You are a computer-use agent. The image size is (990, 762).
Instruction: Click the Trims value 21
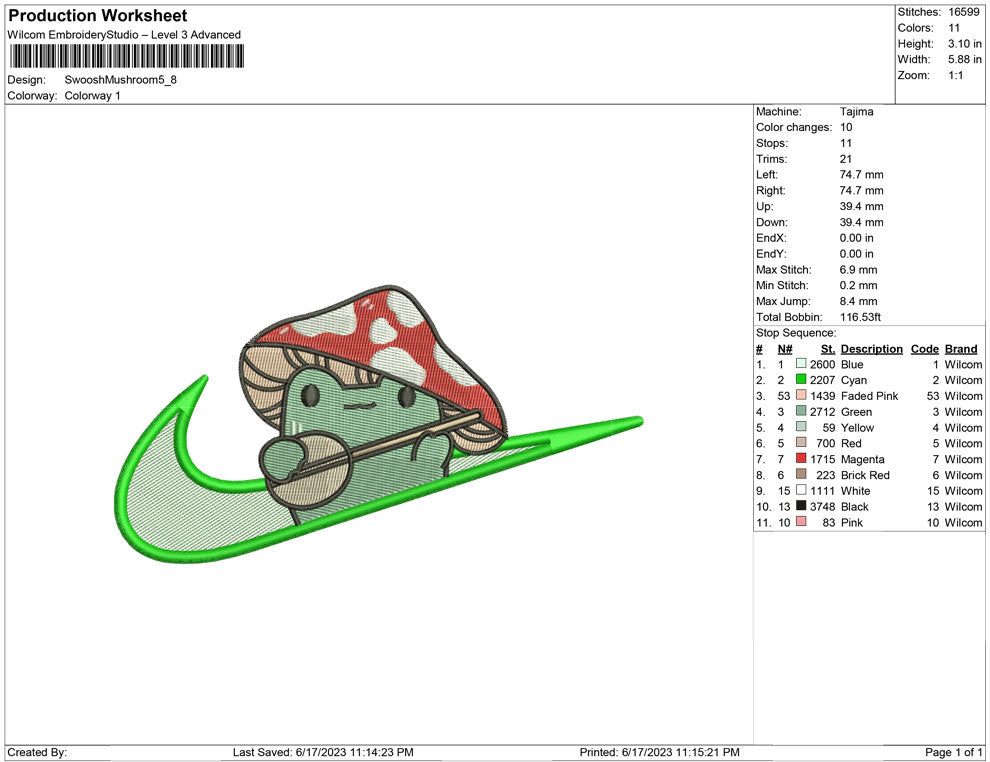[846, 159]
